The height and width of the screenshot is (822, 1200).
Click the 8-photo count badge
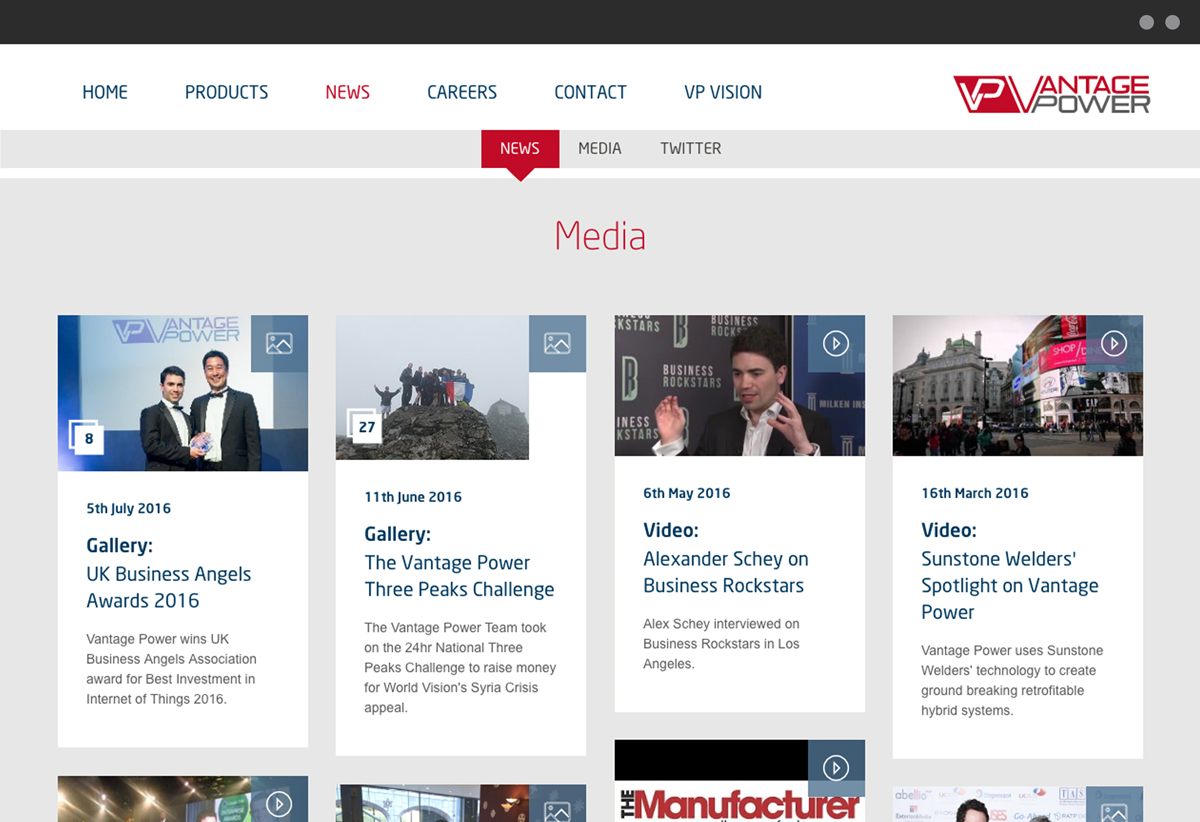(x=87, y=438)
